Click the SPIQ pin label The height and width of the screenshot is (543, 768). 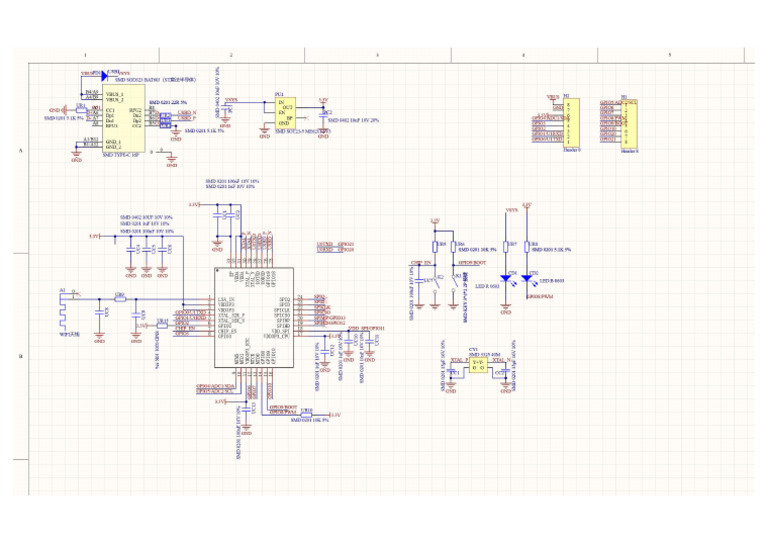click(x=285, y=299)
